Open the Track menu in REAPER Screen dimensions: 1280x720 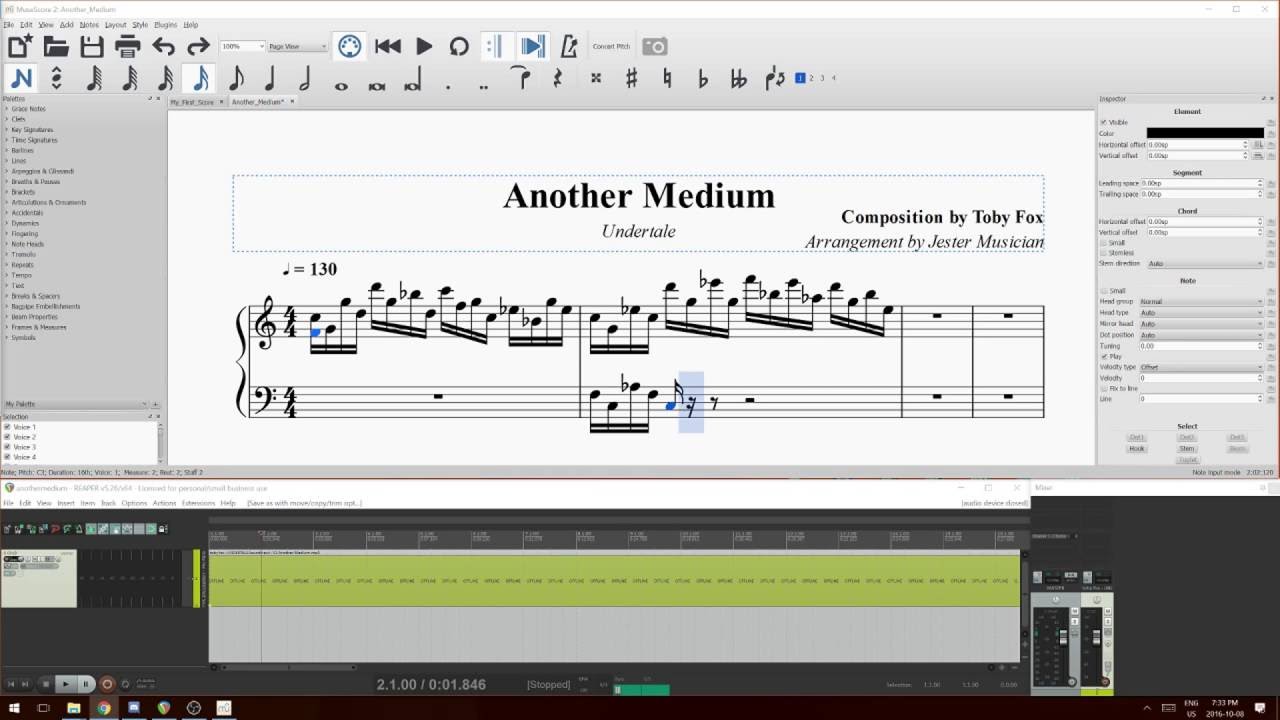(108, 503)
